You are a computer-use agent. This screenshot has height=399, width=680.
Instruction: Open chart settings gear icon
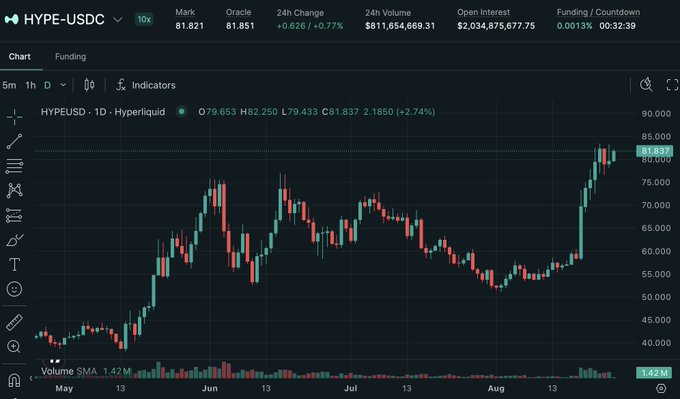pos(661,388)
